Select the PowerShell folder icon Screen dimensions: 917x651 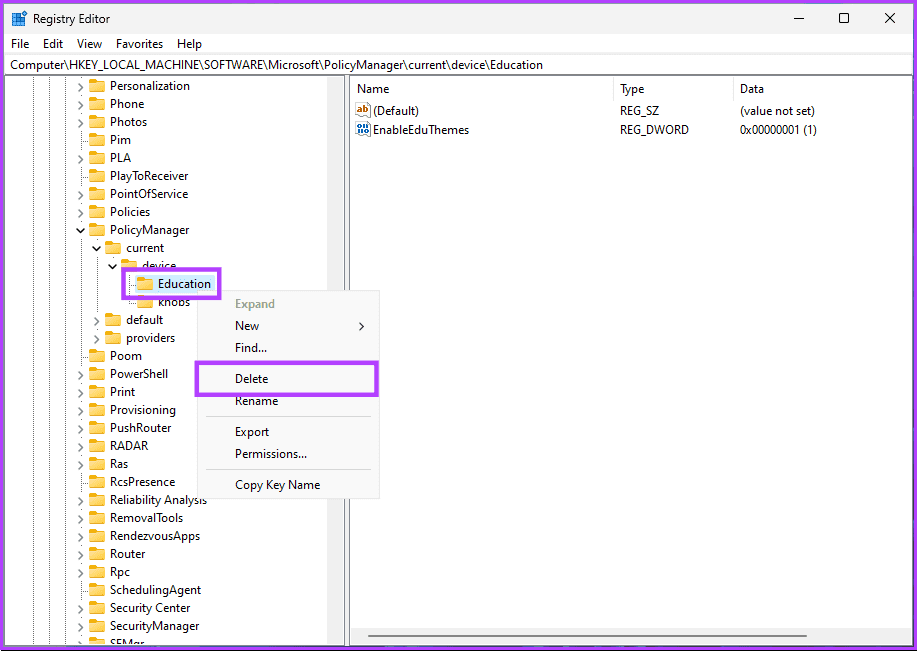pyautogui.click(x=96, y=374)
